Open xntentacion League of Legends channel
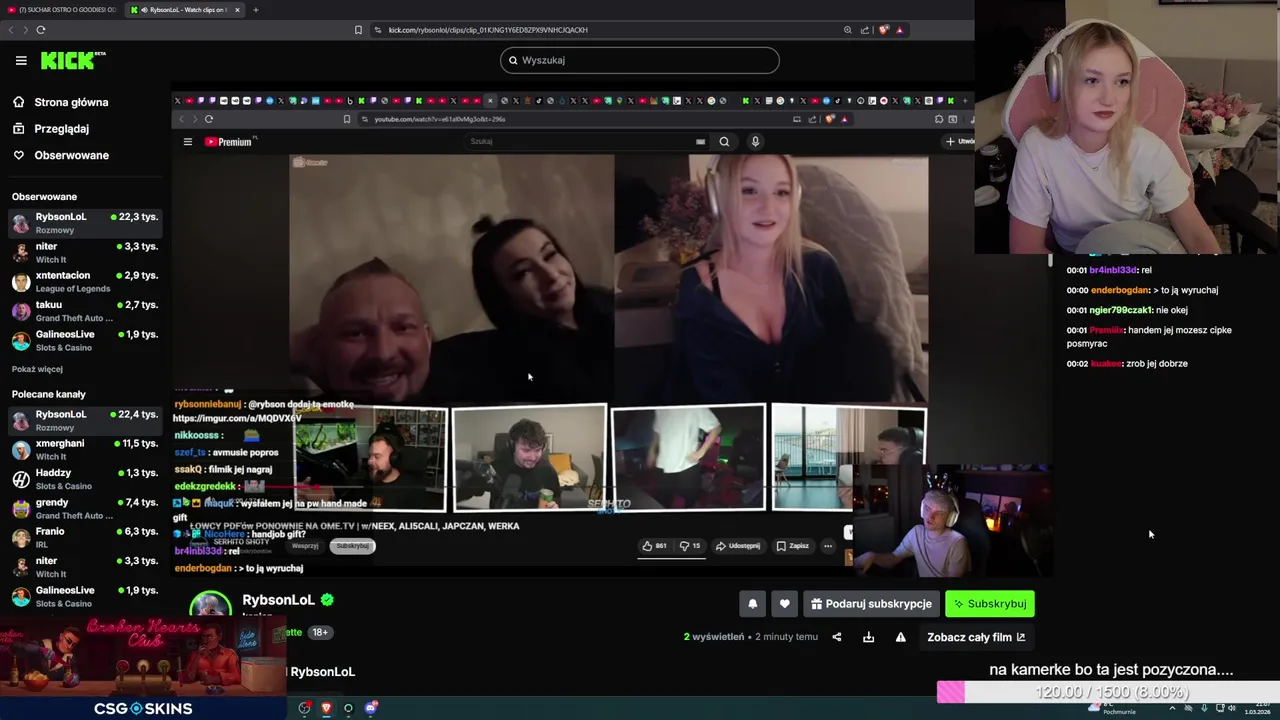 [85, 282]
